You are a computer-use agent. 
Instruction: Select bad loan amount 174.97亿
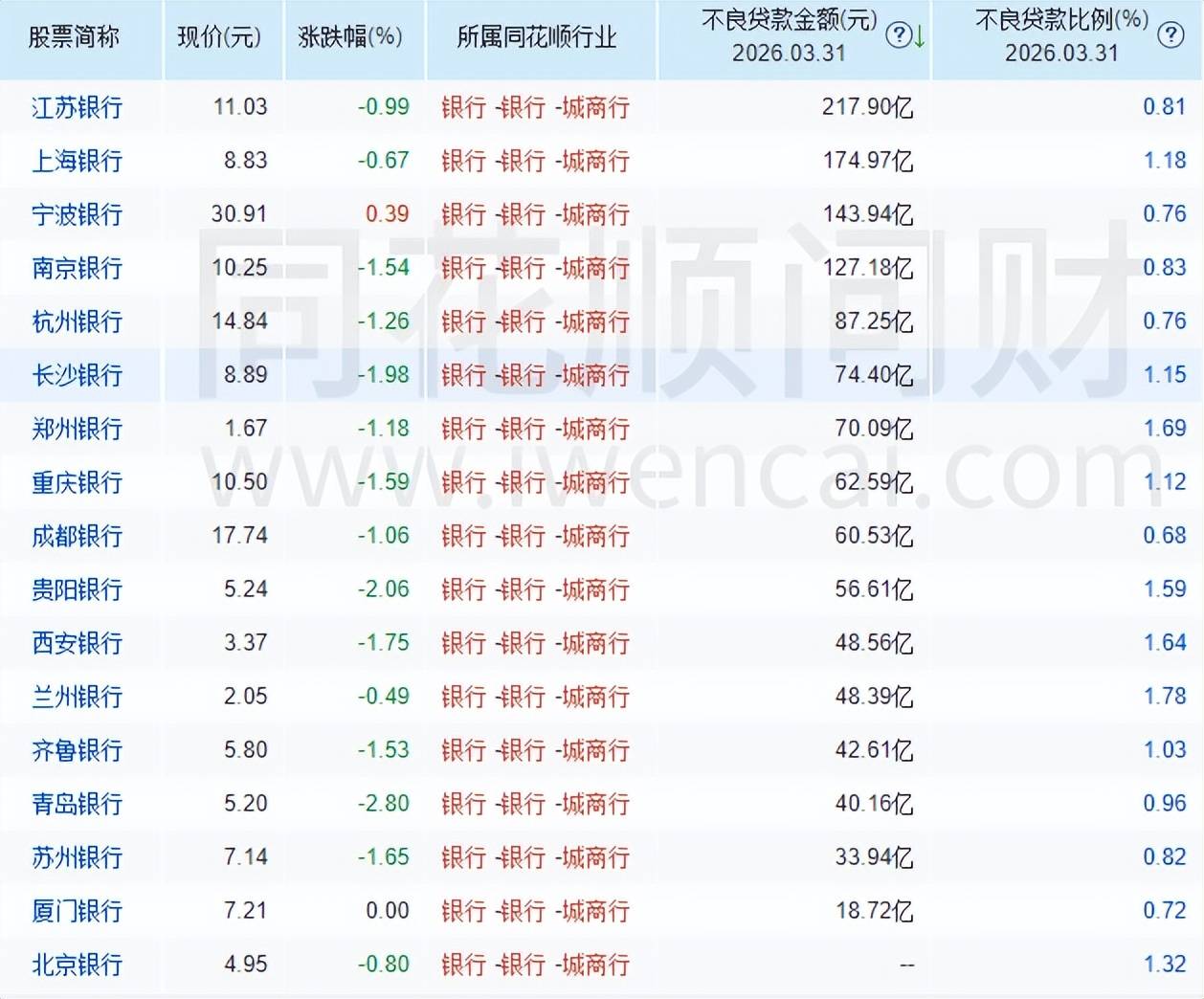click(x=868, y=161)
